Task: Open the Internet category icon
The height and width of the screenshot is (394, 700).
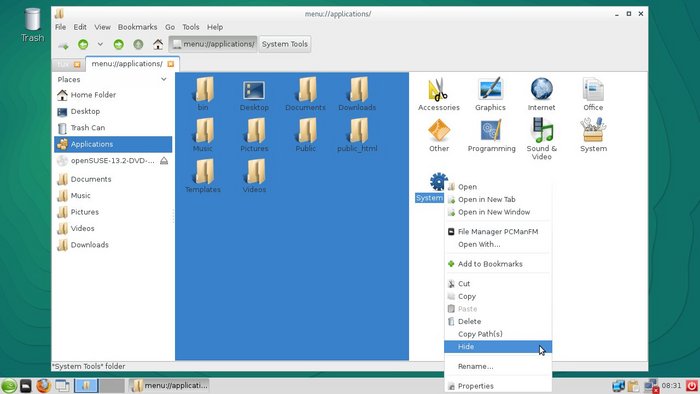Action: coord(542,89)
